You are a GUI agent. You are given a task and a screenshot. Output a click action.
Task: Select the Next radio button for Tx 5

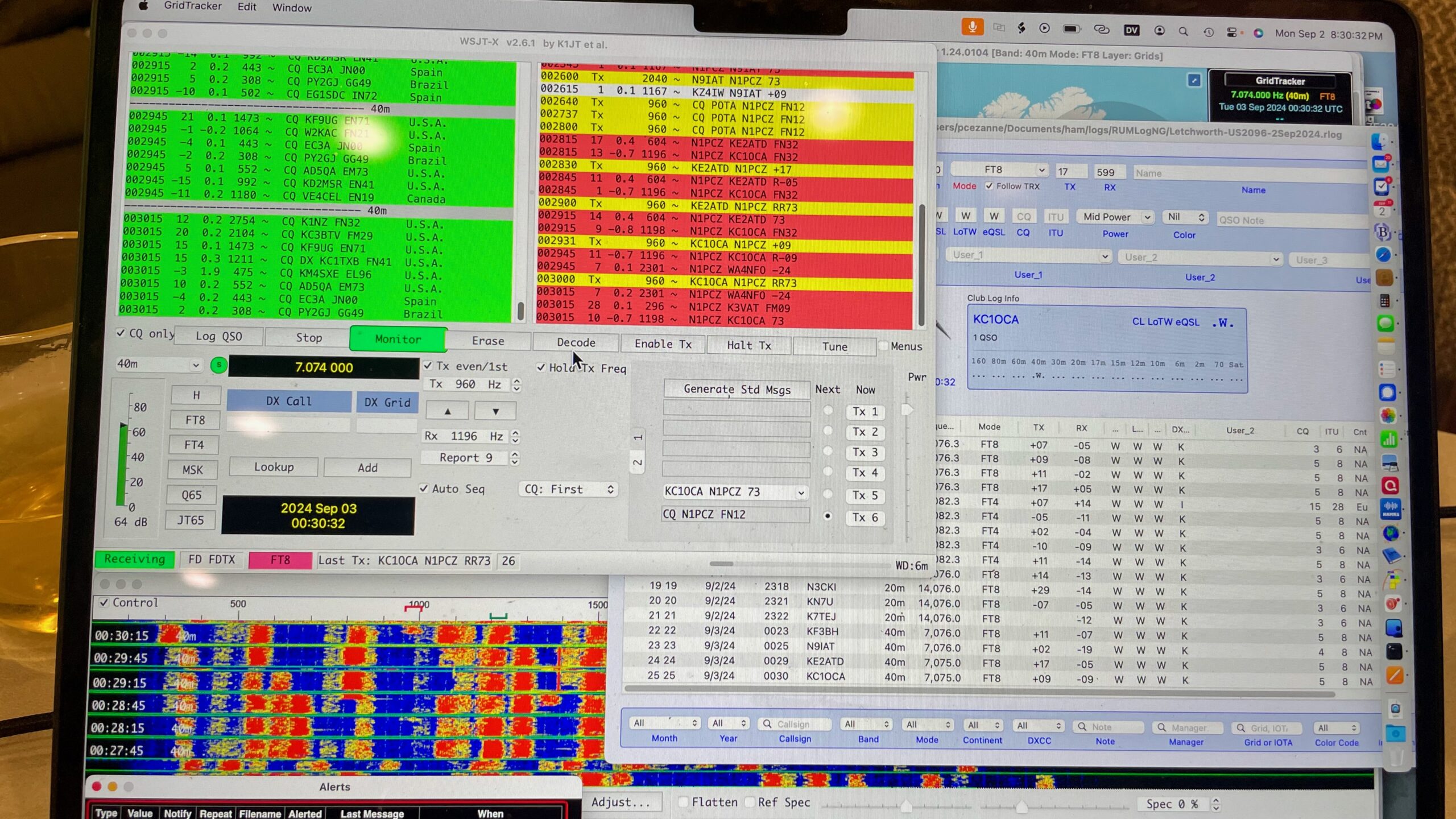point(828,494)
